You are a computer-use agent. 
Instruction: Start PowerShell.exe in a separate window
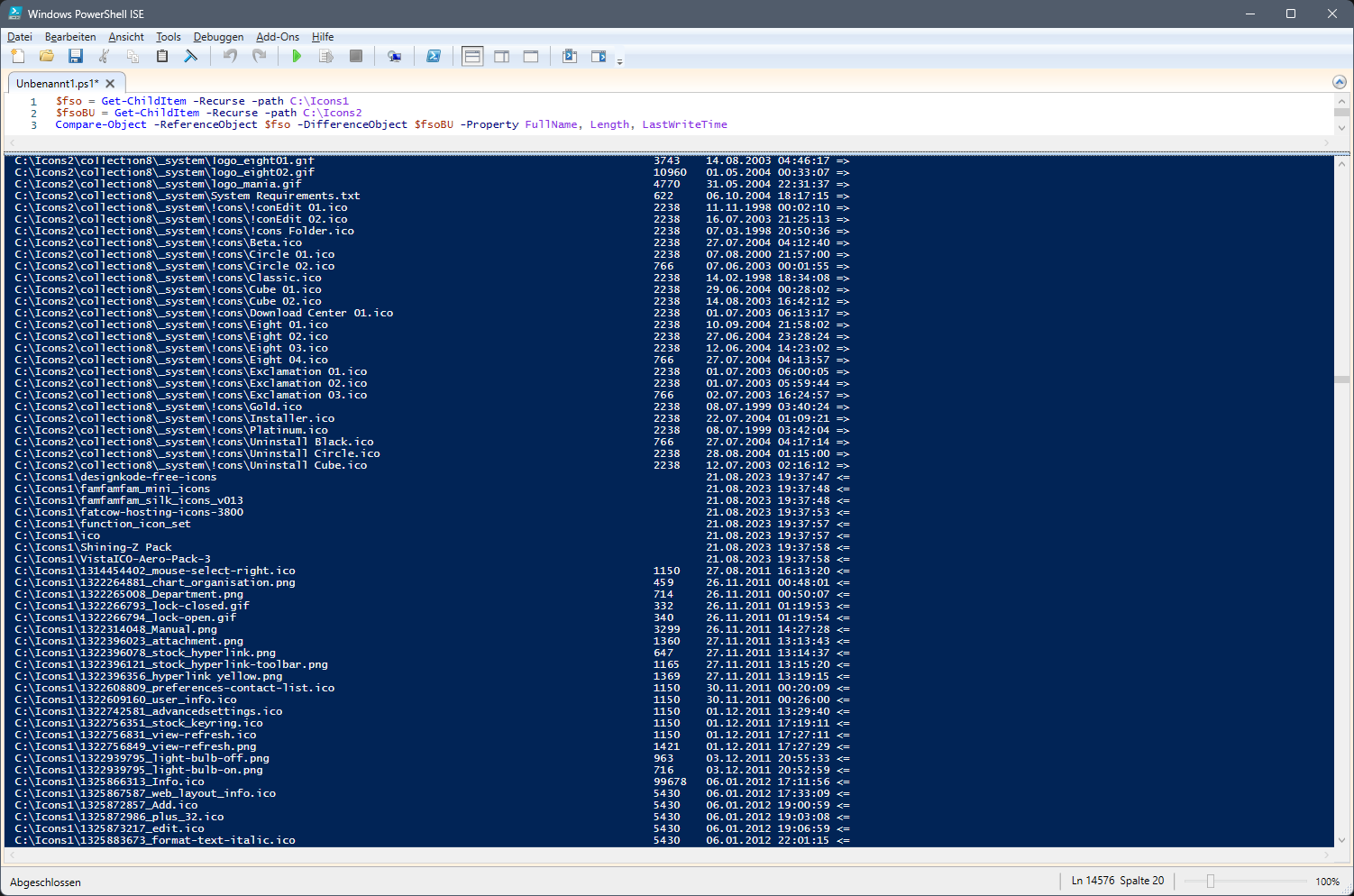coord(434,56)
